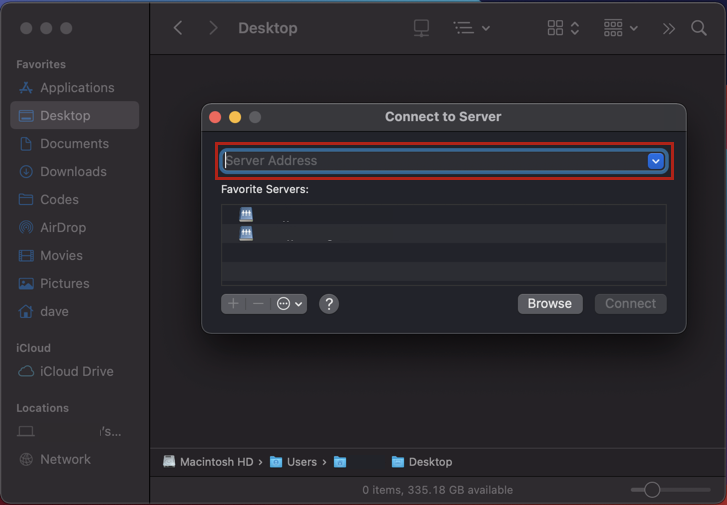This screenshot has width=727, height=505.
Task: Click the iCloud Drive cloud icon
Action: pyautogui.click(x=26, y=371)
